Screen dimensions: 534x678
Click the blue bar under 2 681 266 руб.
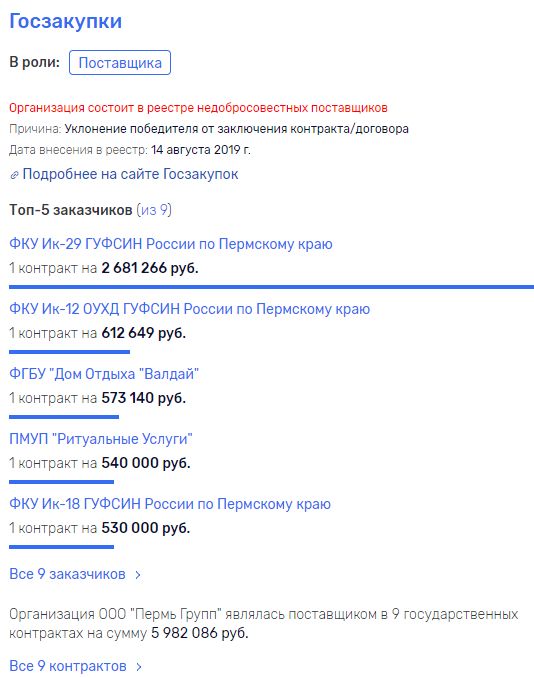(272, 287)
